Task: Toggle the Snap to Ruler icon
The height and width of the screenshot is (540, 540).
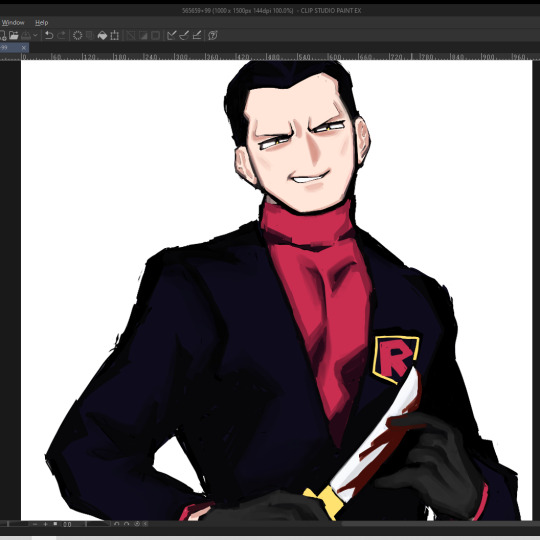Action: tap(172, 35)
